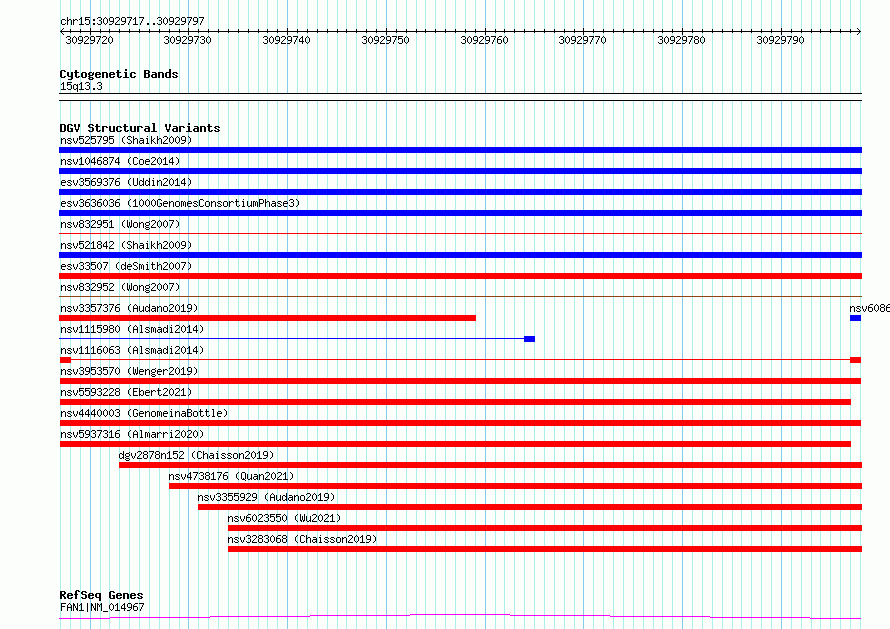
Task: Click the red bar for nsv4738176
Action: [x=515, y=486]
